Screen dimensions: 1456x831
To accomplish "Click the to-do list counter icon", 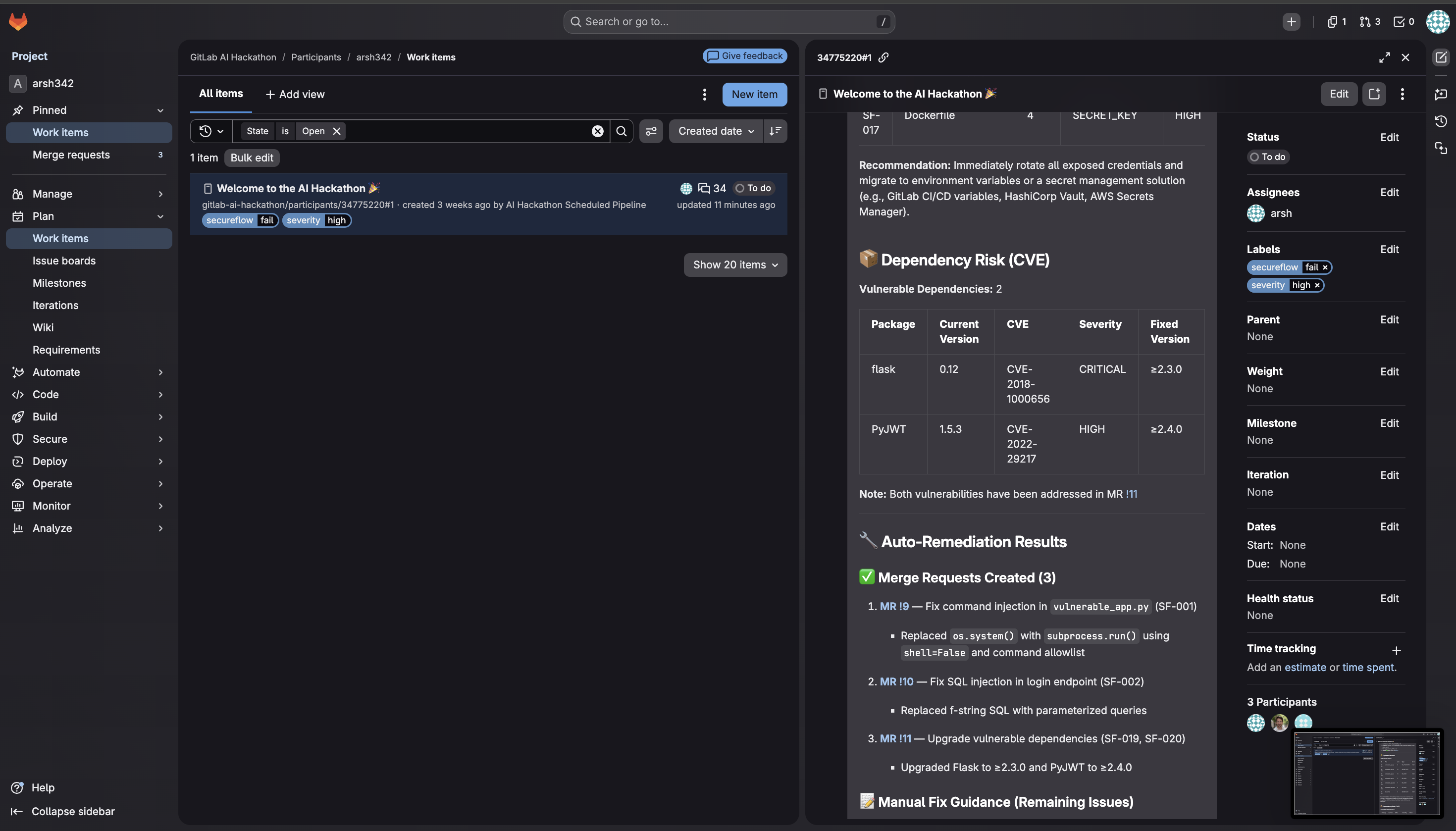I will [1404, 22].
